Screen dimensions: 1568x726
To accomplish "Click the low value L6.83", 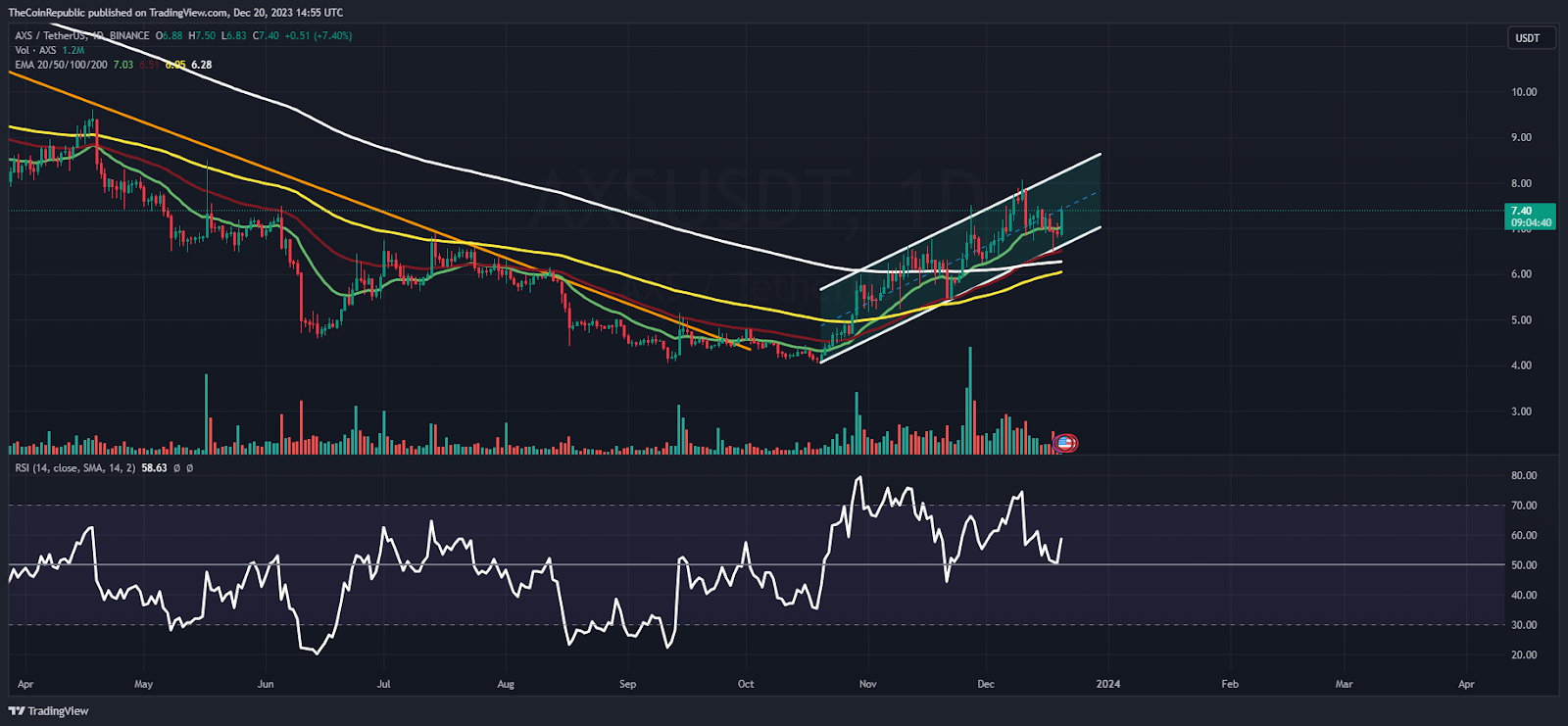I will pyautogui.click(x=234, y=36).
